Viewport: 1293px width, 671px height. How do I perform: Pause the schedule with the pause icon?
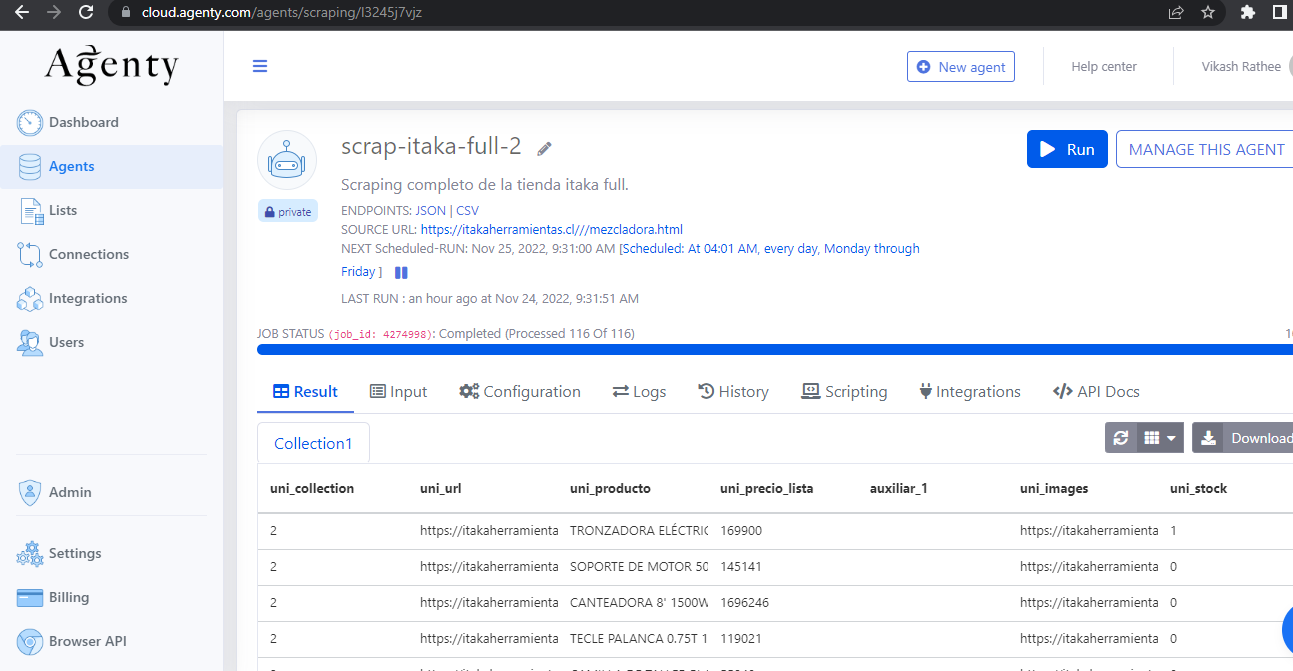(x=401, y=273)
